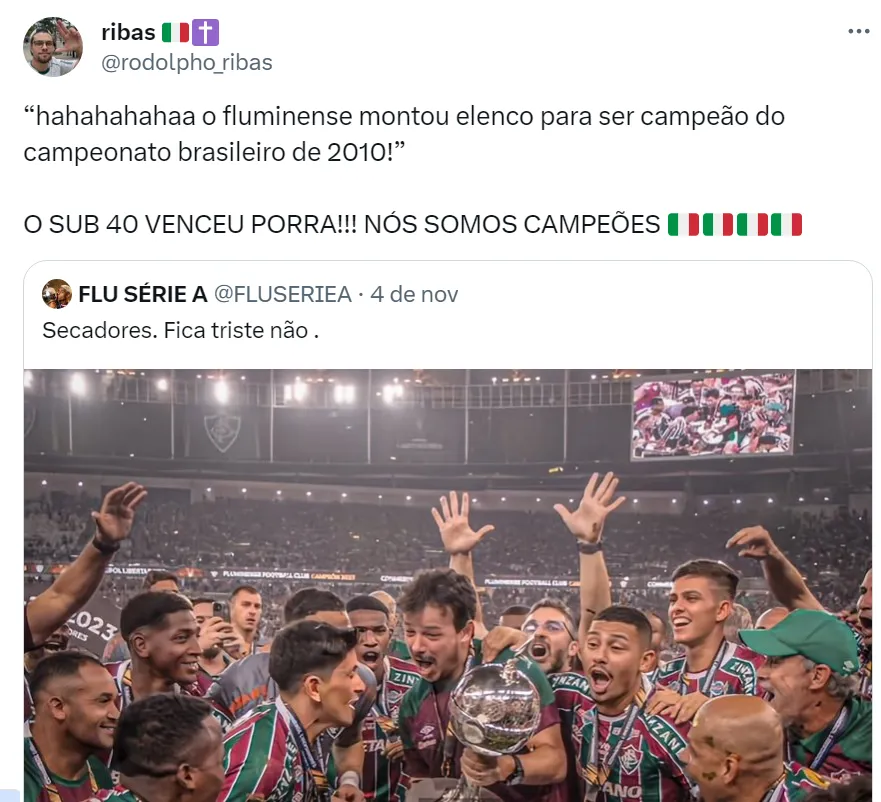
Task: Open the three-dot more options menu
Action: 859,31
